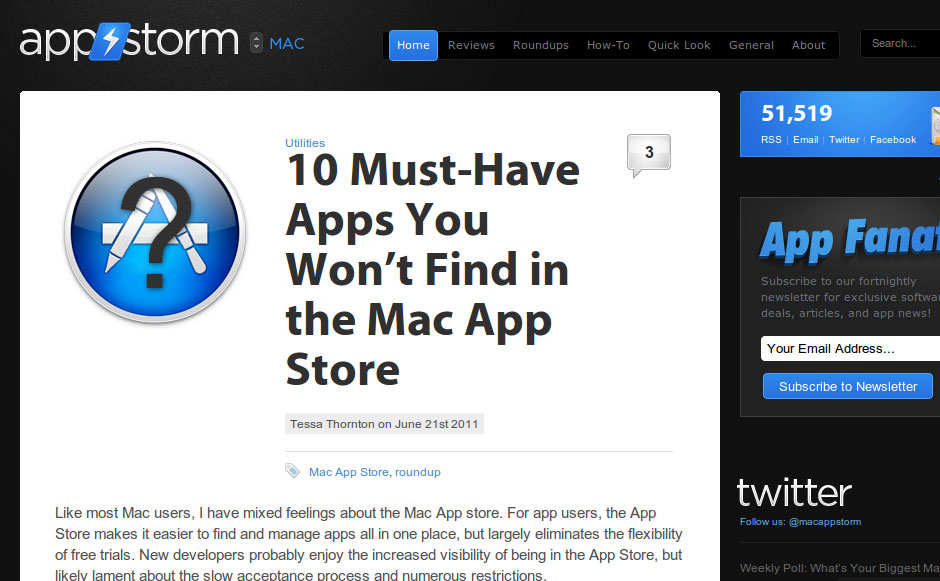Navigate to the General section
Image resolution: width=940 pixels, height=581 pixels.
pos(751,45)
